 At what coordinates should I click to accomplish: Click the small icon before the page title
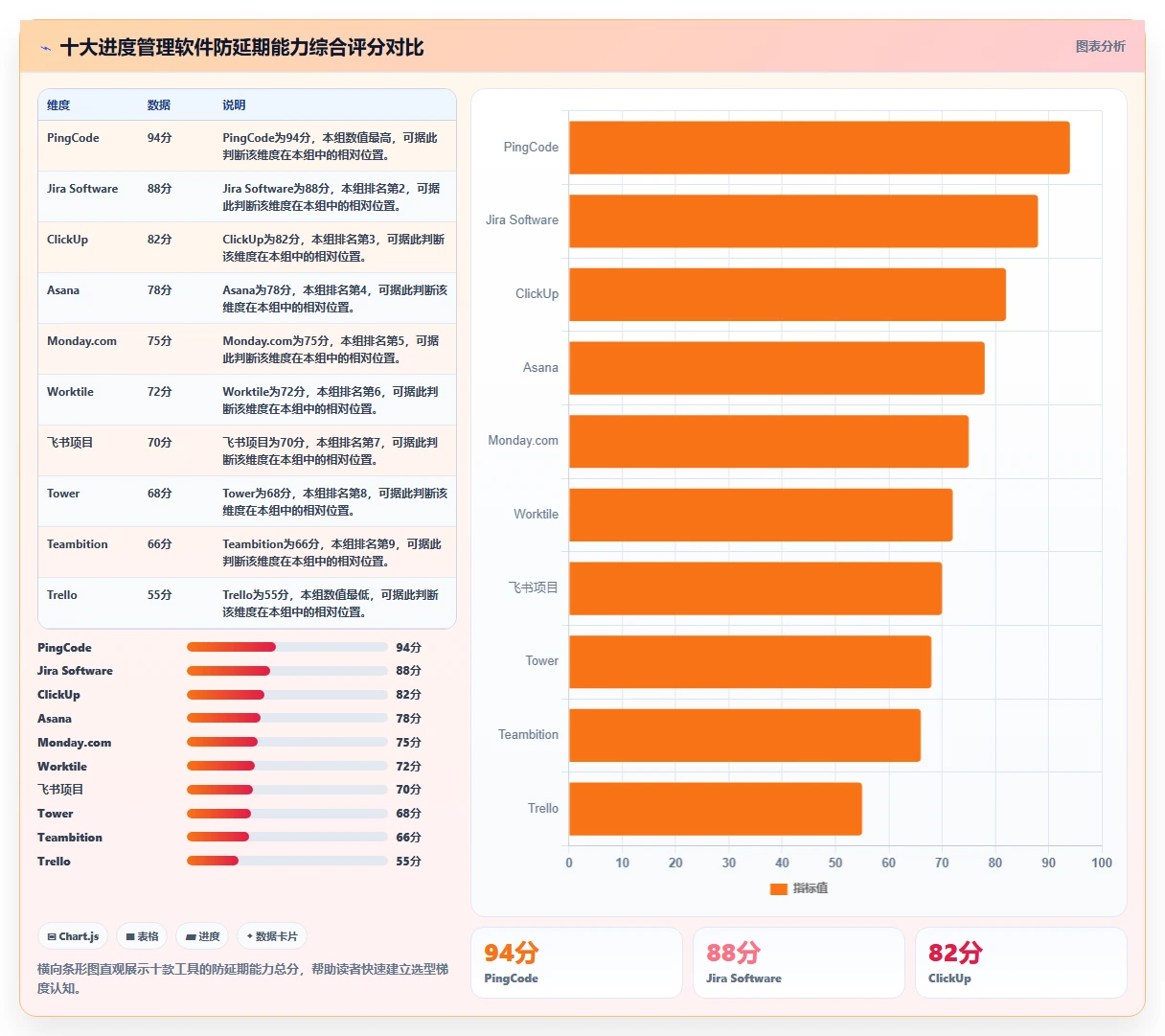[45, 48]
